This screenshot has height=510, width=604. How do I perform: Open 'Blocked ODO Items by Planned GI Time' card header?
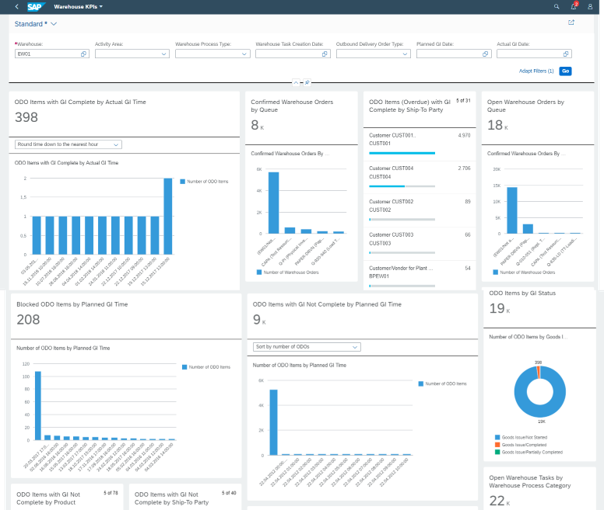click(126, 316)
